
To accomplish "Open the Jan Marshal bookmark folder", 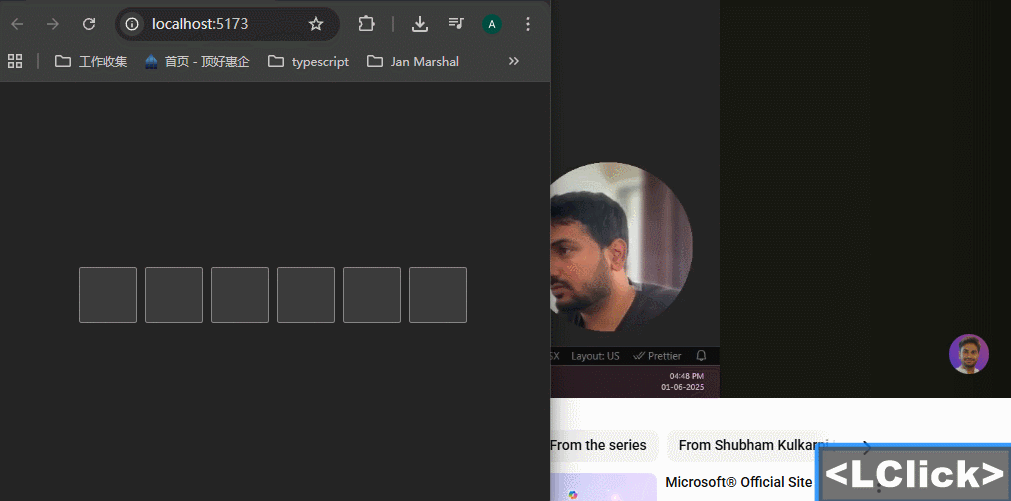I will coord(413,61).
